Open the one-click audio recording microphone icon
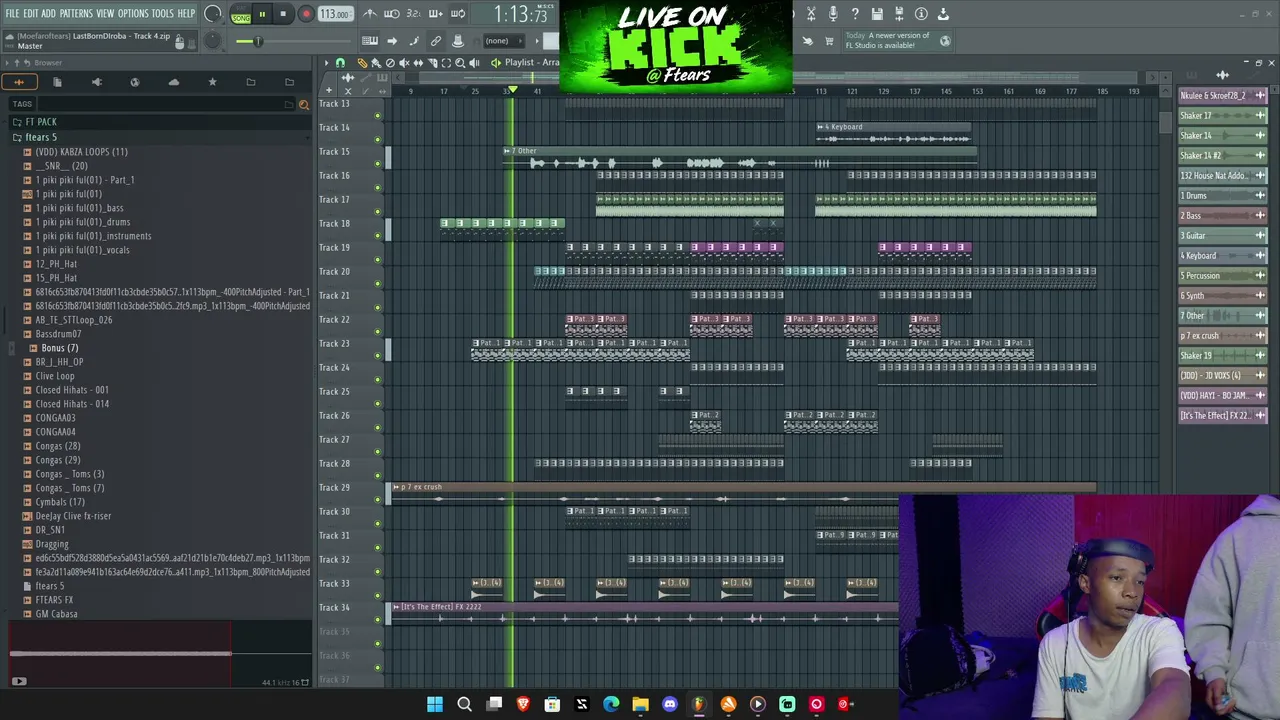Viewport: 1280px width, 720px height. click(x=833, y=14)
